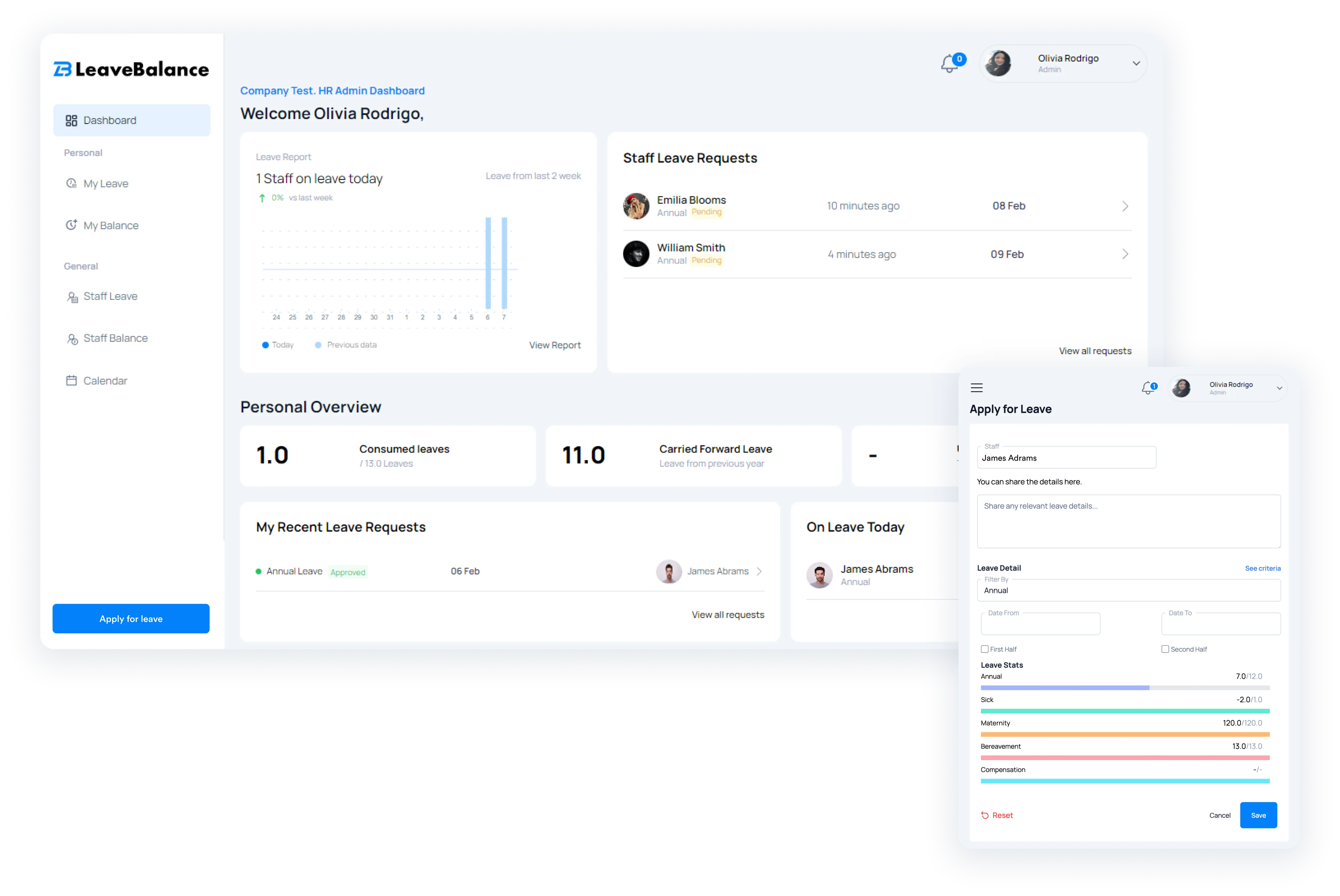Enable the First Half checkbox
The image size is (1340, 896).
pos(985,649)
